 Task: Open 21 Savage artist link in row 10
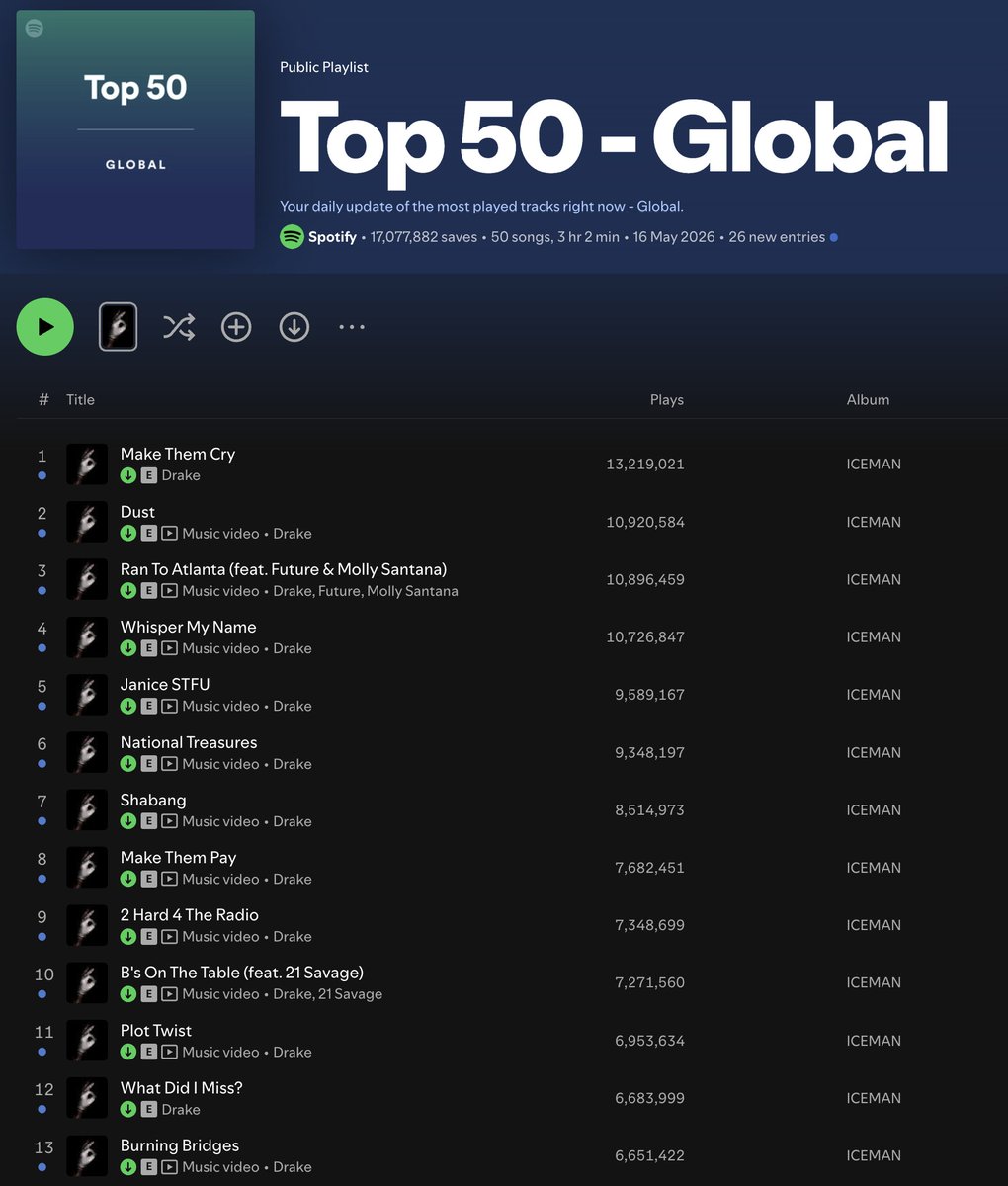(350, 994)
